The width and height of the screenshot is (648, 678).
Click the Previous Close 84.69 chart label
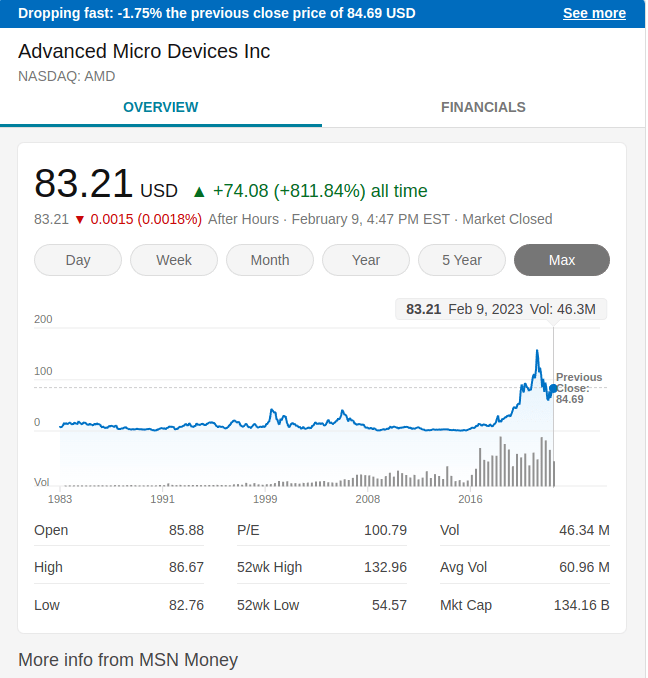coord(579,388)
